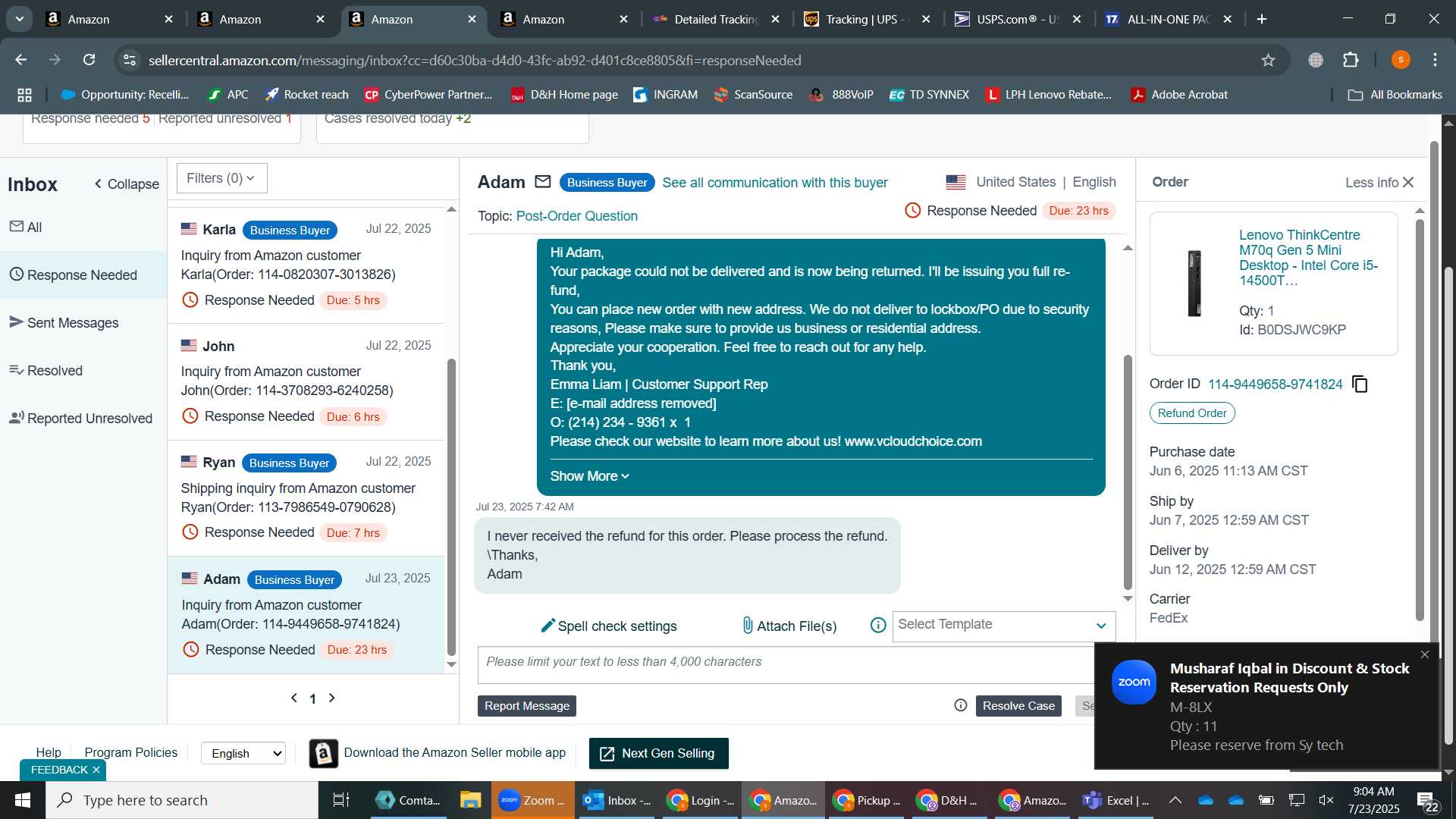1456x819 pixels.
Task: Open File Explorer from the taskbar
Action: tap(470, 800)
